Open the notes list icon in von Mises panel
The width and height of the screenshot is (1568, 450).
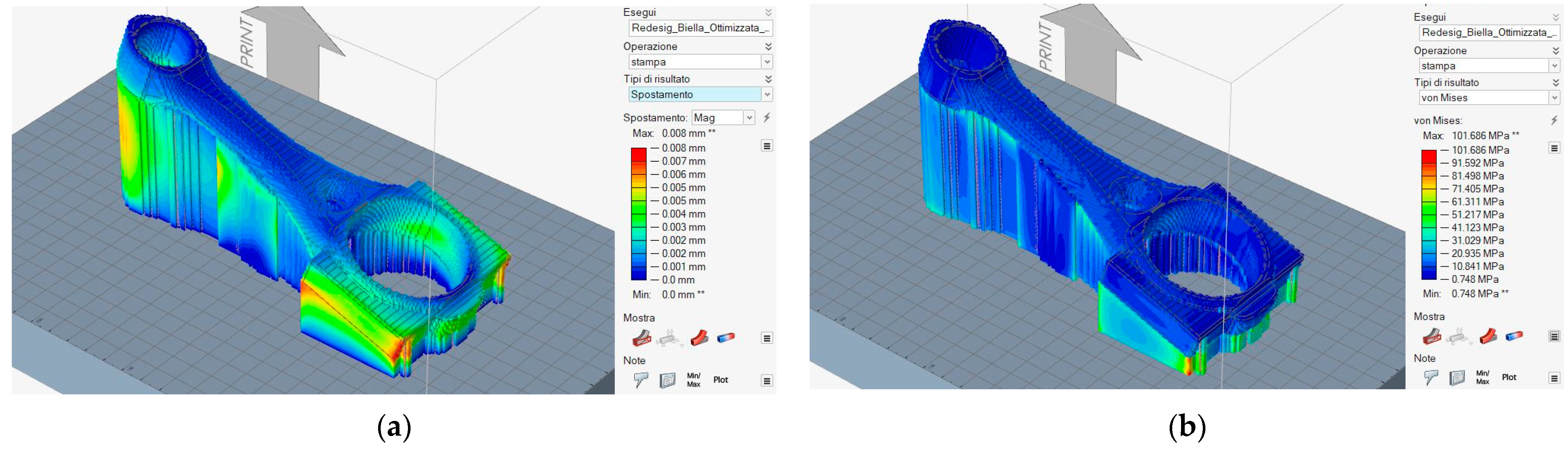point(1457,377)
